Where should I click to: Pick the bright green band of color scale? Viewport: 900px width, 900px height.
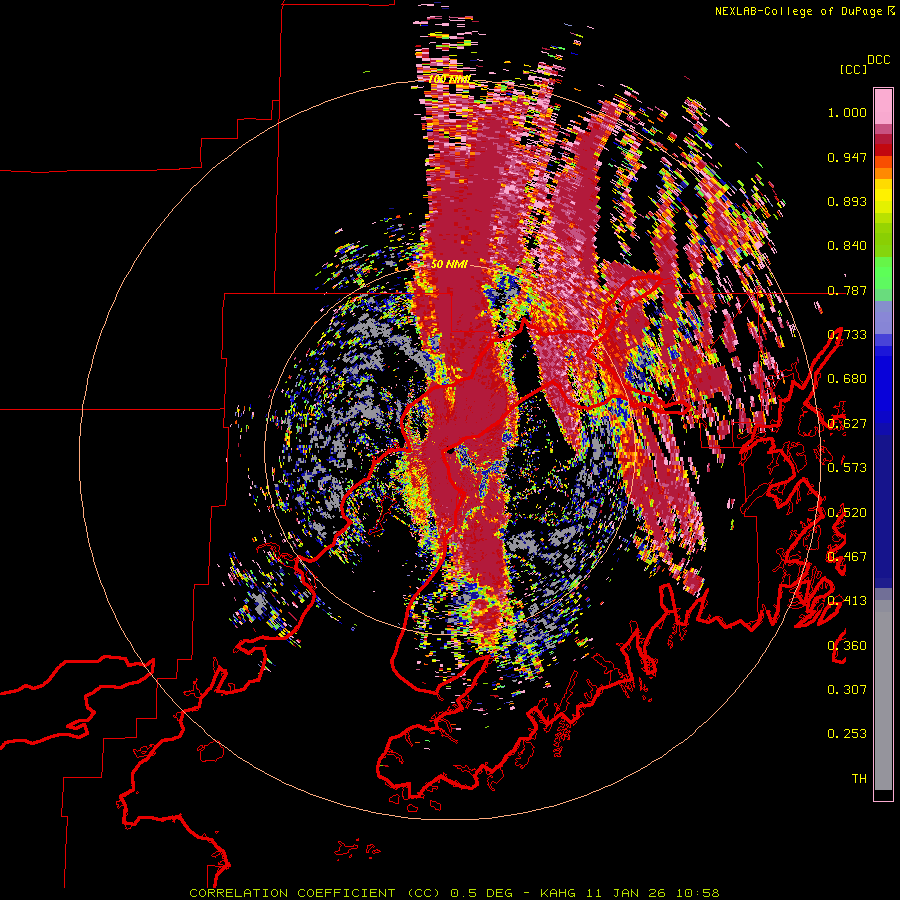pyautogui.click(x=883, y=273)
